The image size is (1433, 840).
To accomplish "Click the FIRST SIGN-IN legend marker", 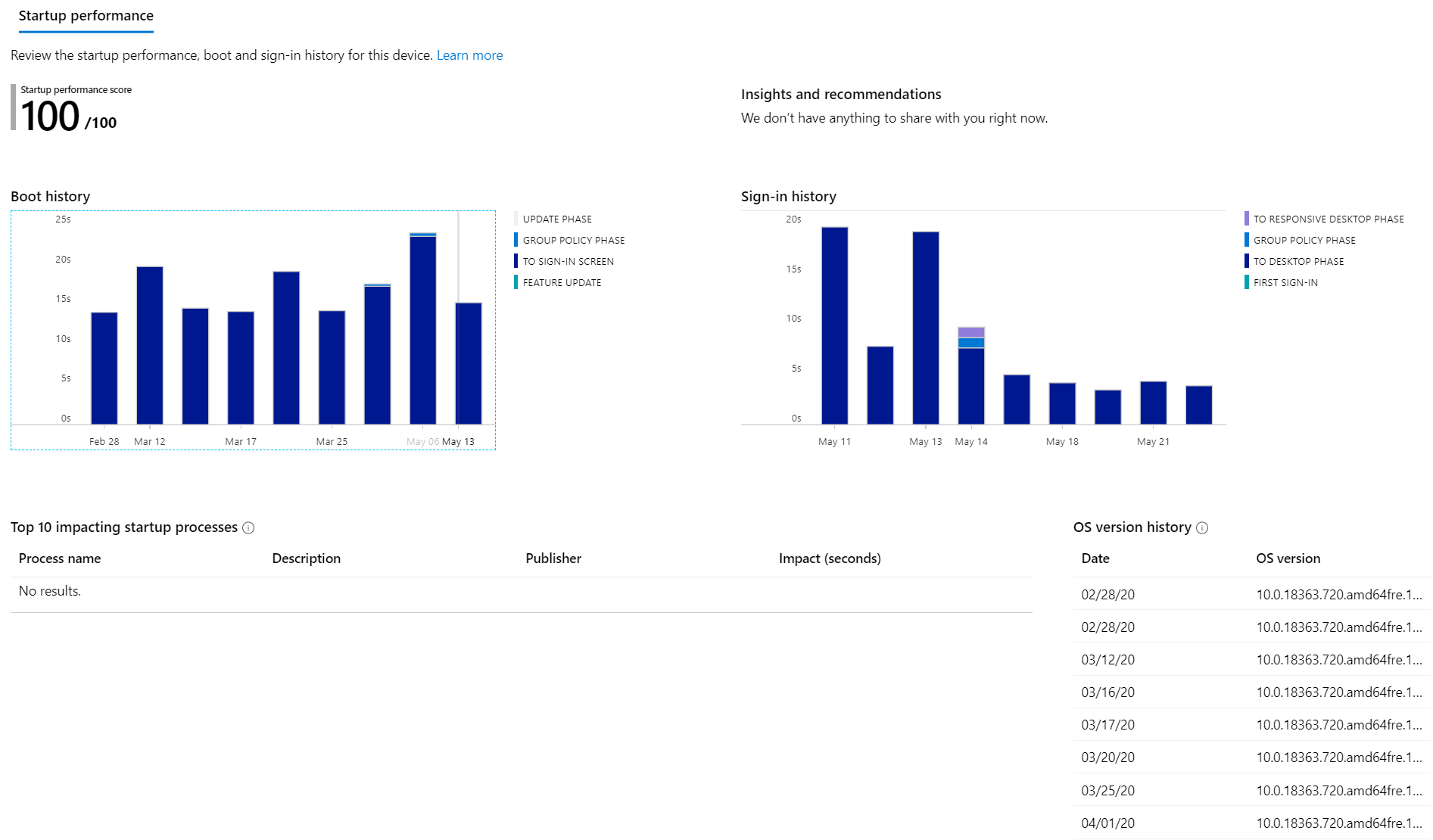I will click(x=1245, y=282).
